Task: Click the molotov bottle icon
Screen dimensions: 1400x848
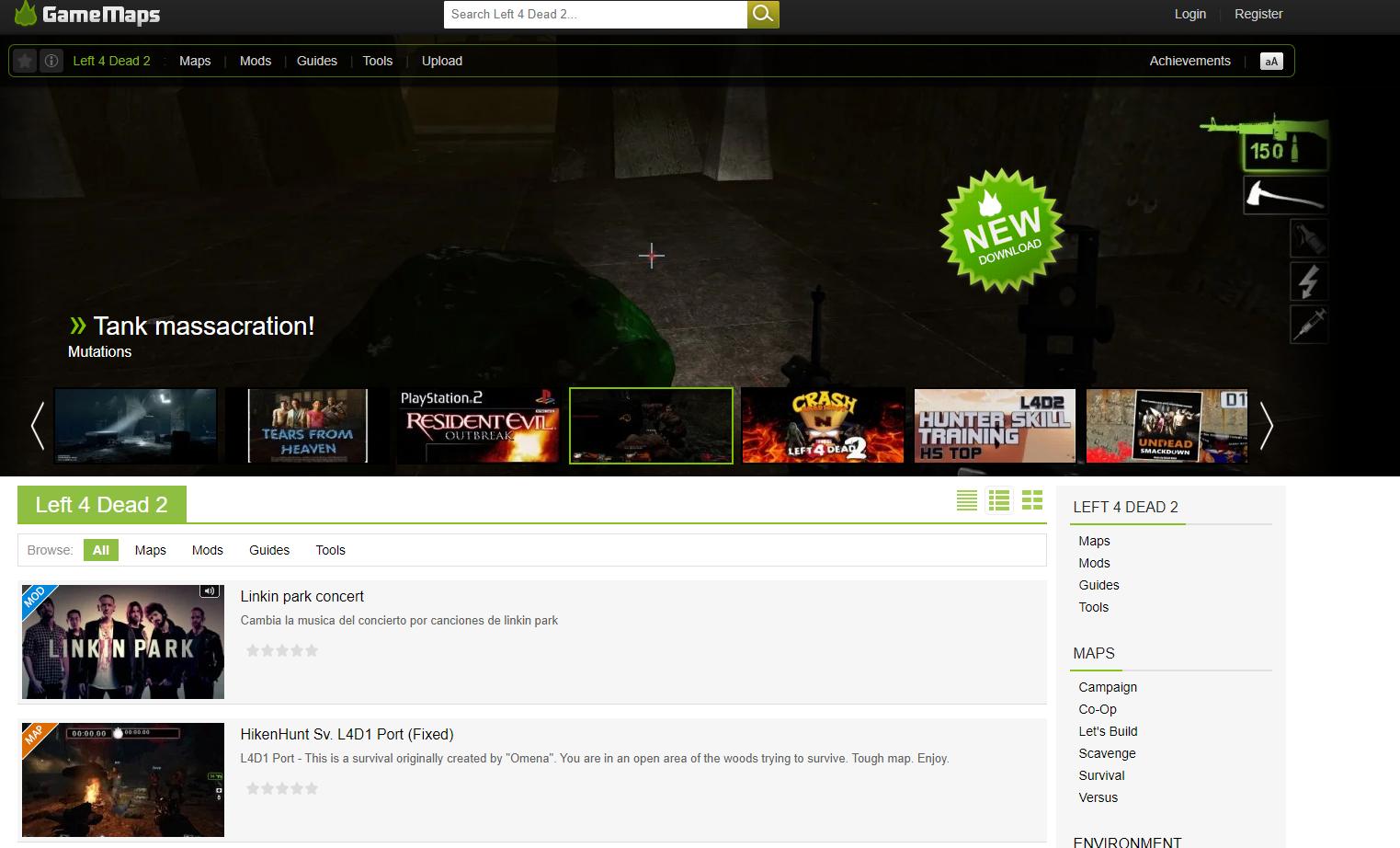Action: [x=1308, y=238]
